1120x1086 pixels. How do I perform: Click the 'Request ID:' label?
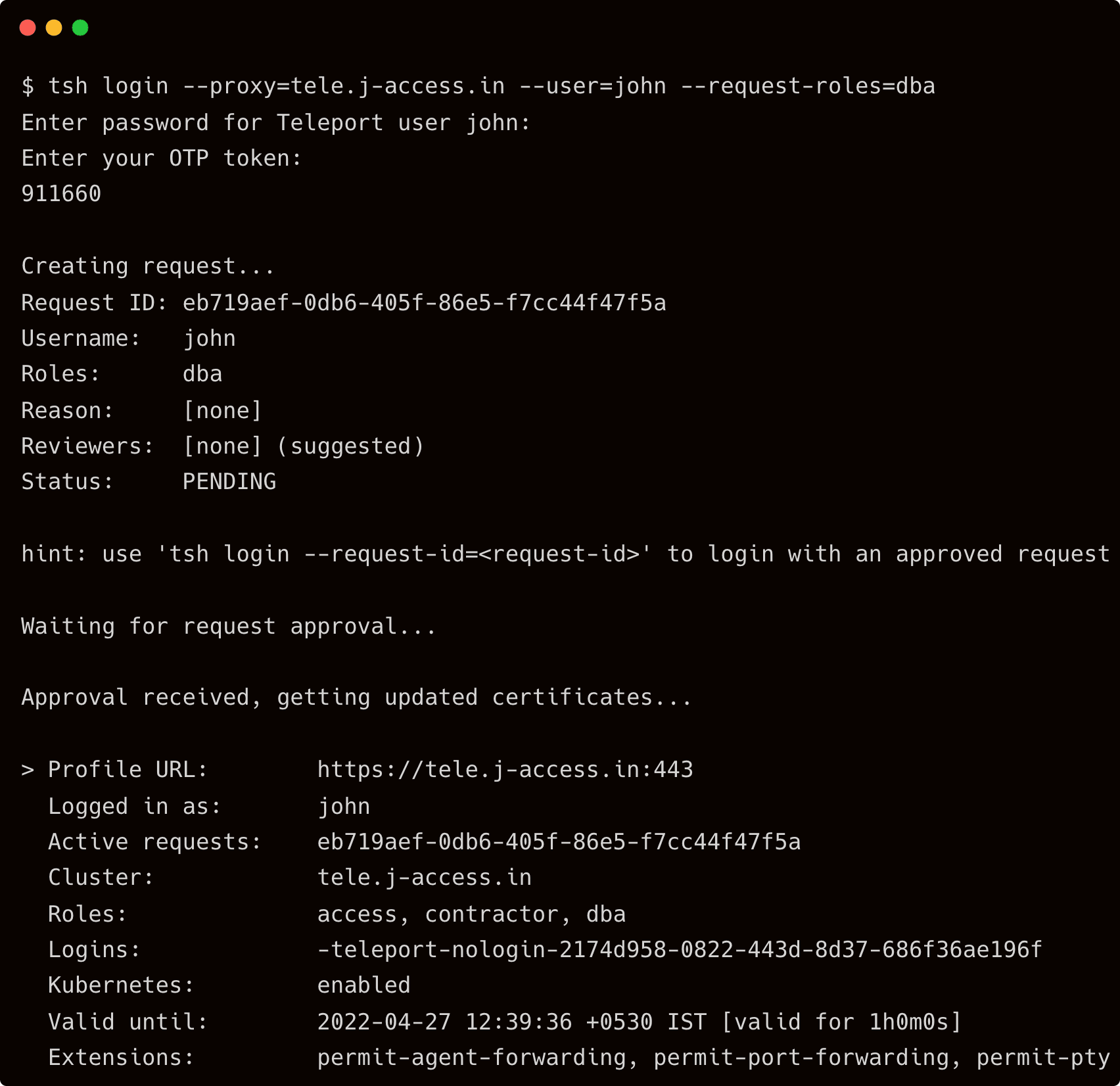pos(95,302)
